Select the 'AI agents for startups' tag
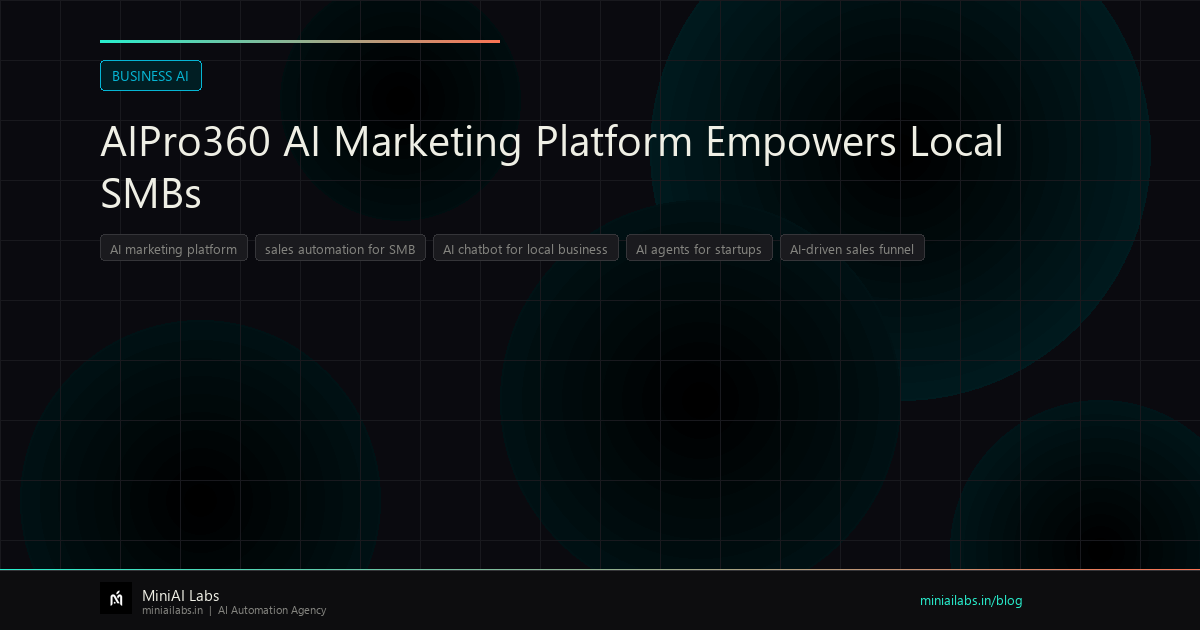 tap(699, 249)
